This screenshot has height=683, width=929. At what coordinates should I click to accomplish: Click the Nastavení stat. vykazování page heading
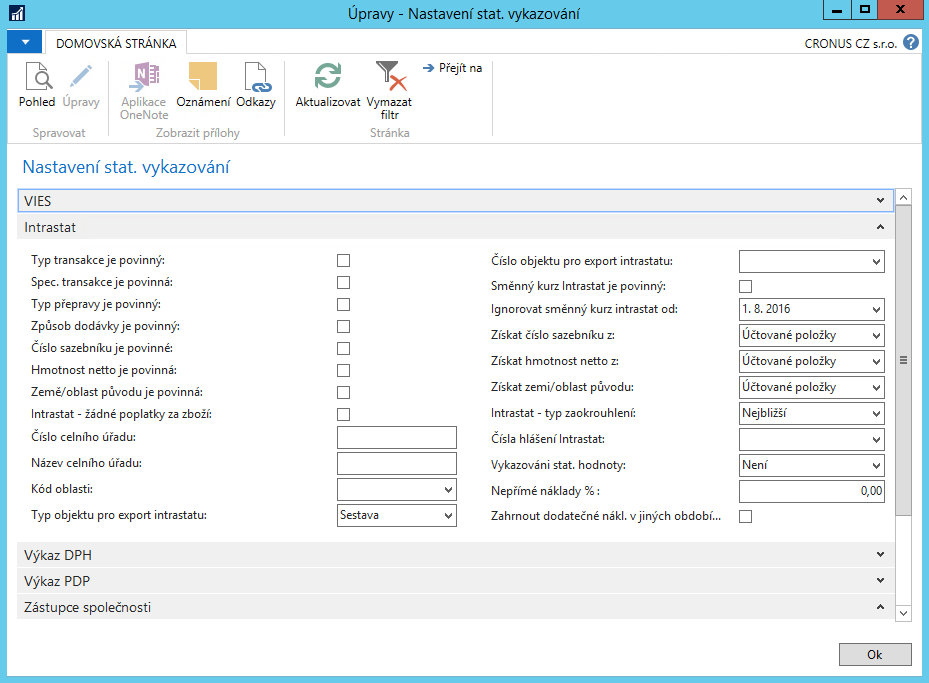126,167
